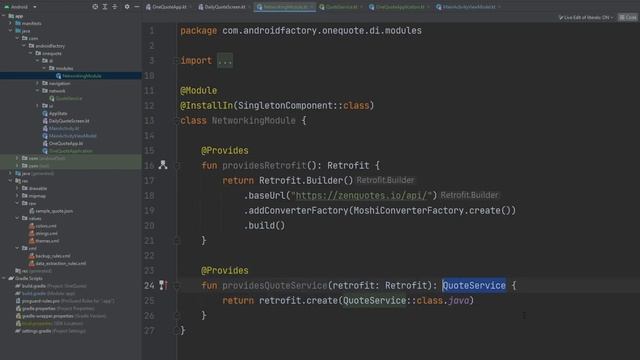Image resolution: width=640 pixels, height=360 pixels.
Task: Switch to the DailyQuoteScreen.kt tab
Action: (223, 7)
